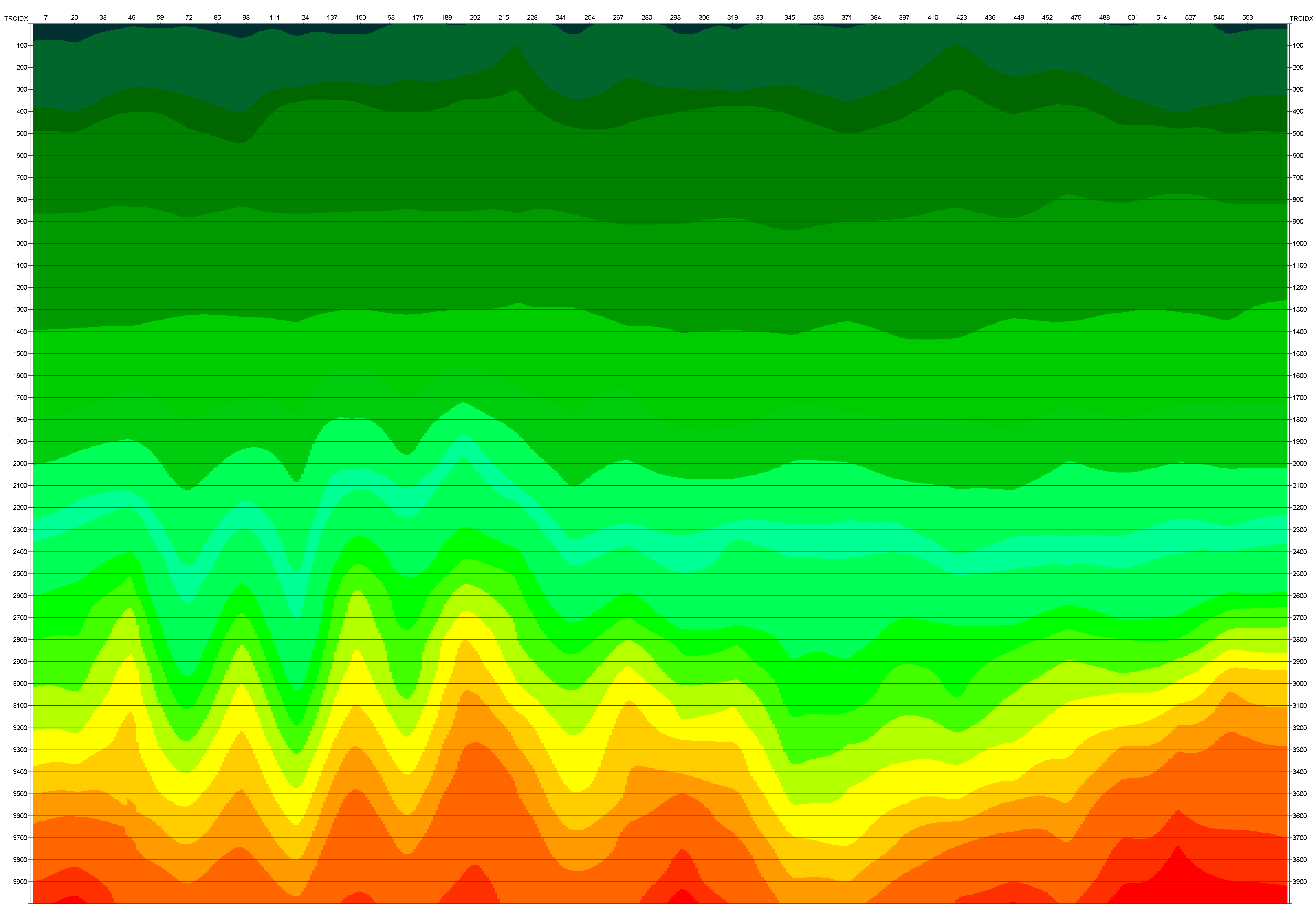Click trace index 423 on top axis
Image resolution: width=1316 pixels, height=904 pixels.
(x=961, y=18)
